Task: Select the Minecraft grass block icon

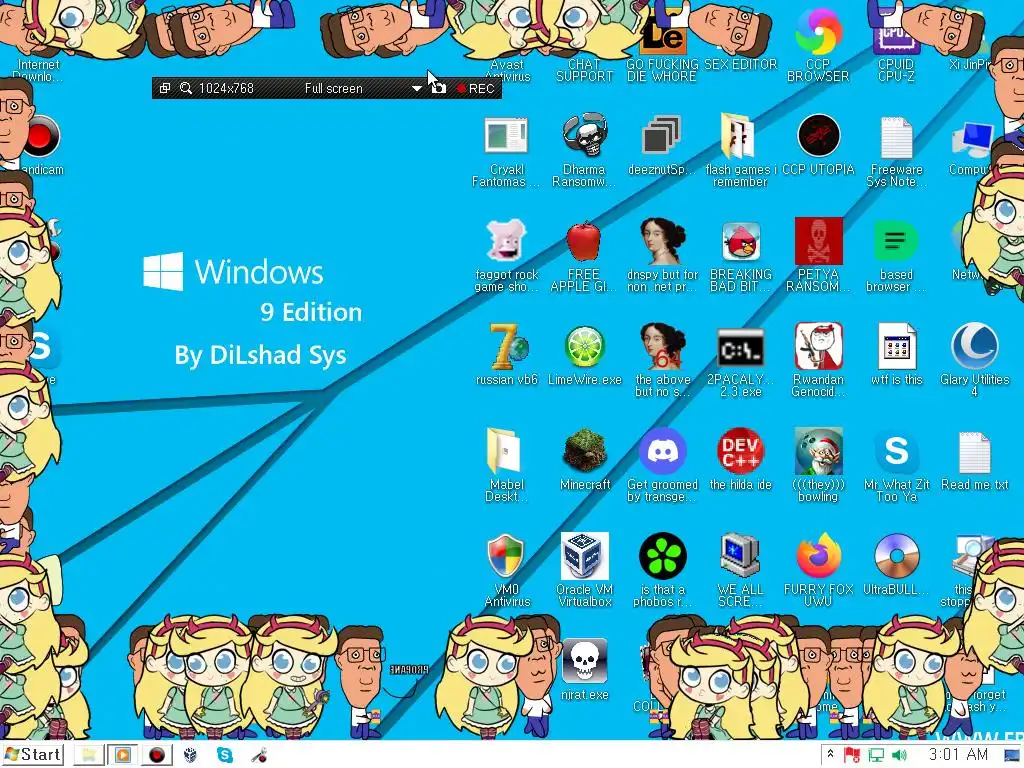Action: coord(584,460)
